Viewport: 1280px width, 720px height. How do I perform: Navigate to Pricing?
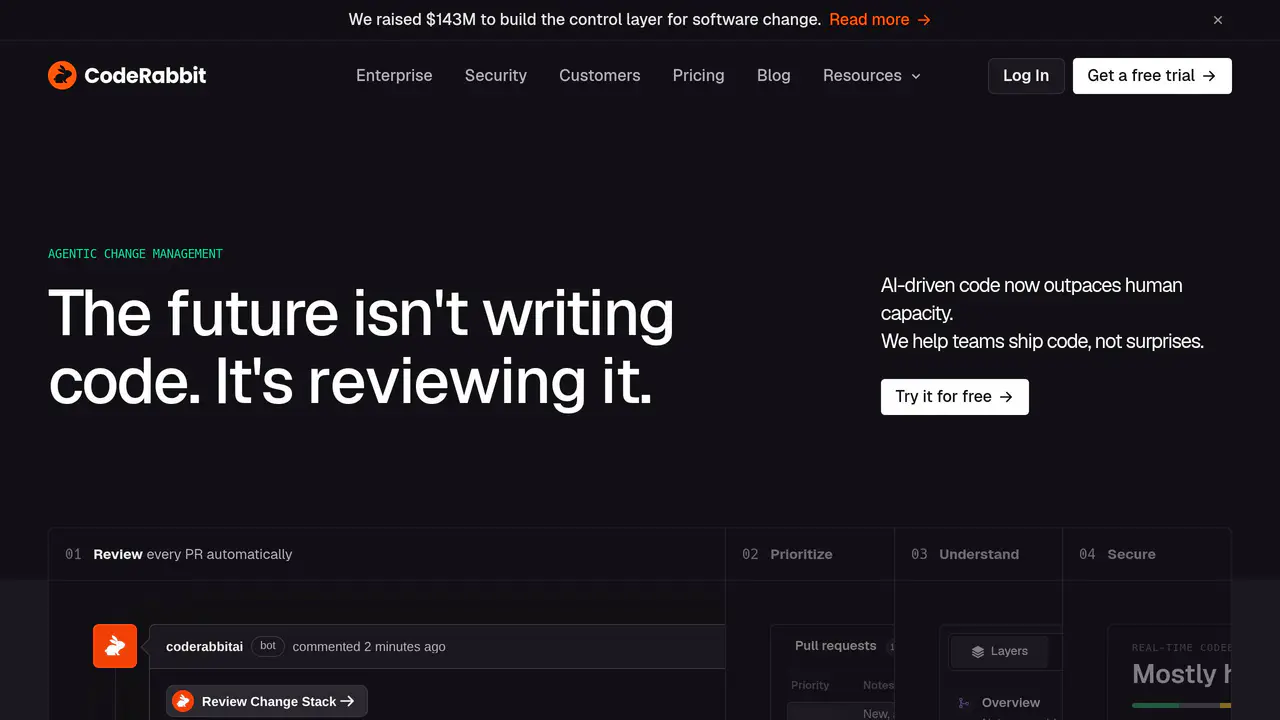(x=699, y=75)
